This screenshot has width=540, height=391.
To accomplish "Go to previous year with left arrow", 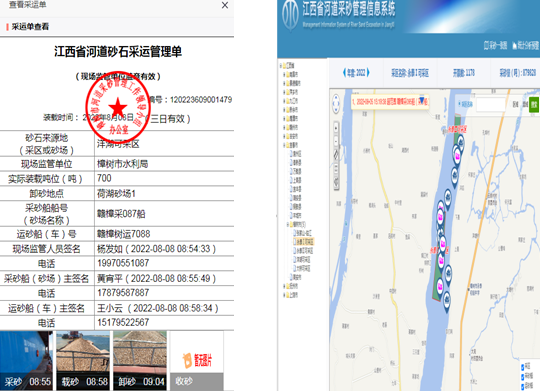I will (344, 73).
